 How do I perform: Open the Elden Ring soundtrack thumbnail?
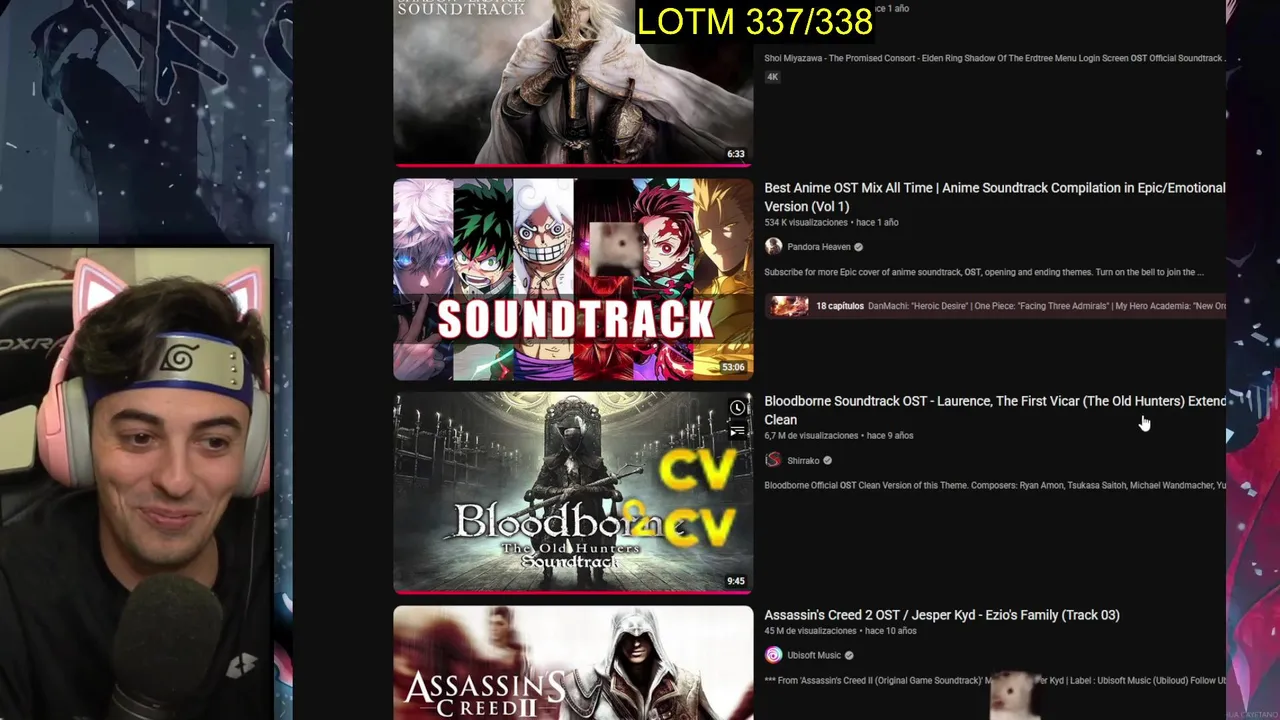click(573, 83)
